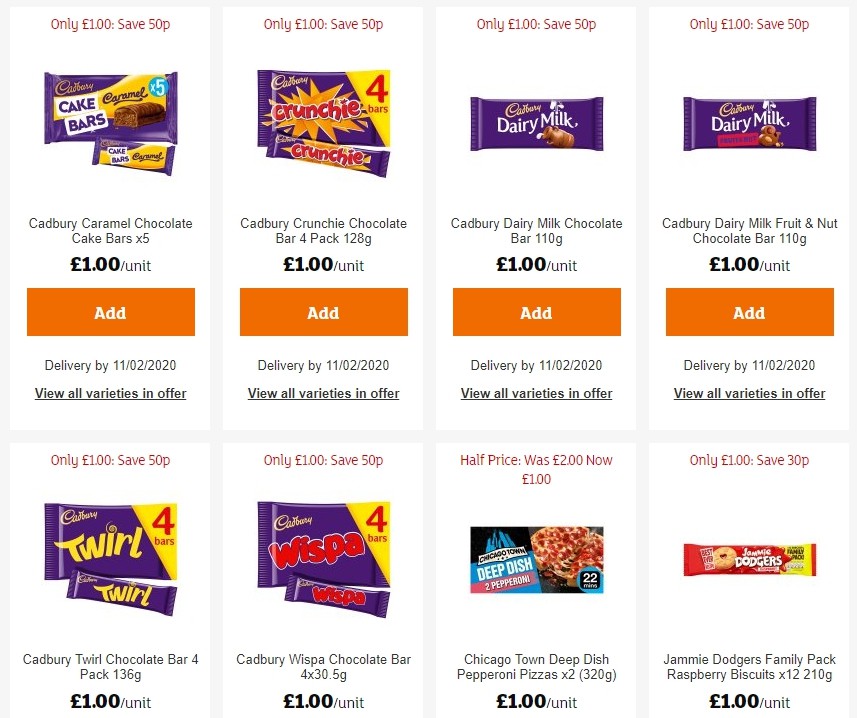Open the Jammie Dodgers Raspberry Biscuits product page
Viewport: 857px width, 718px height.
coord(749,667)
